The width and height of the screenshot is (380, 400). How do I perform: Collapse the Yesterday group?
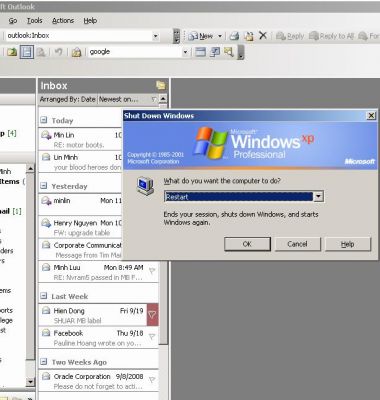click(44, 186)
